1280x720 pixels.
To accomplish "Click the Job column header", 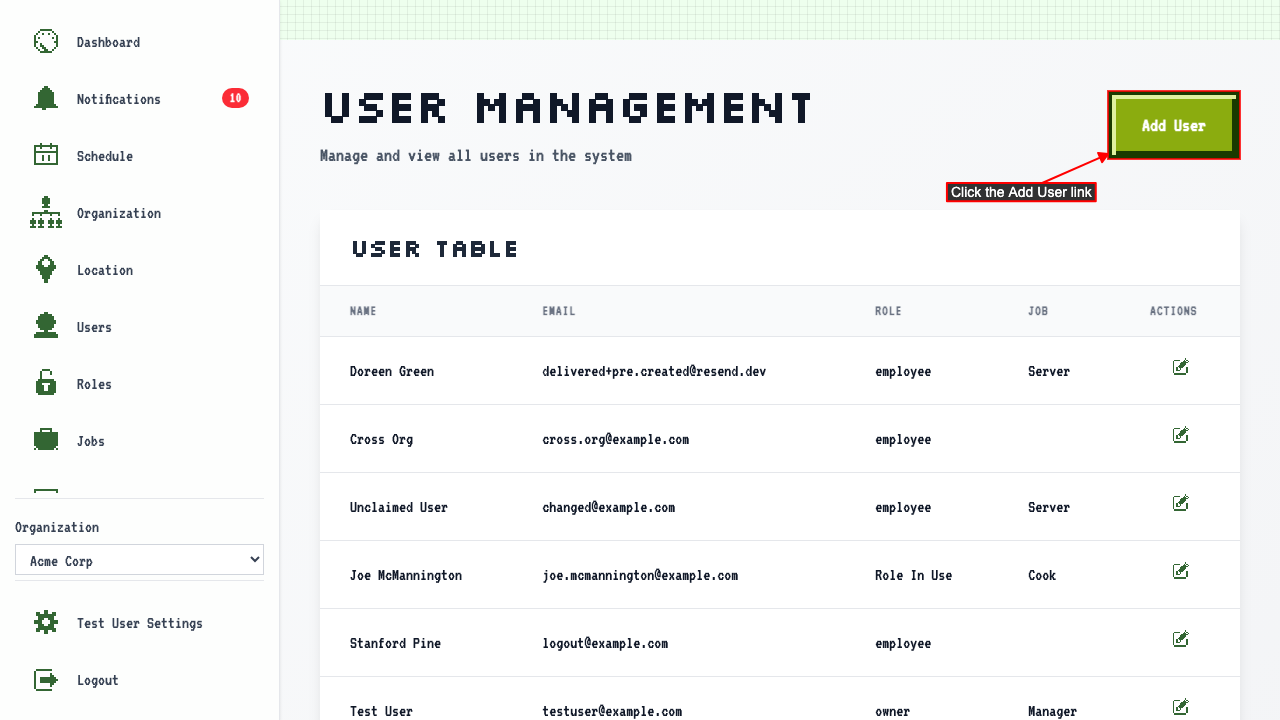I will click(x=1038, y=311).
